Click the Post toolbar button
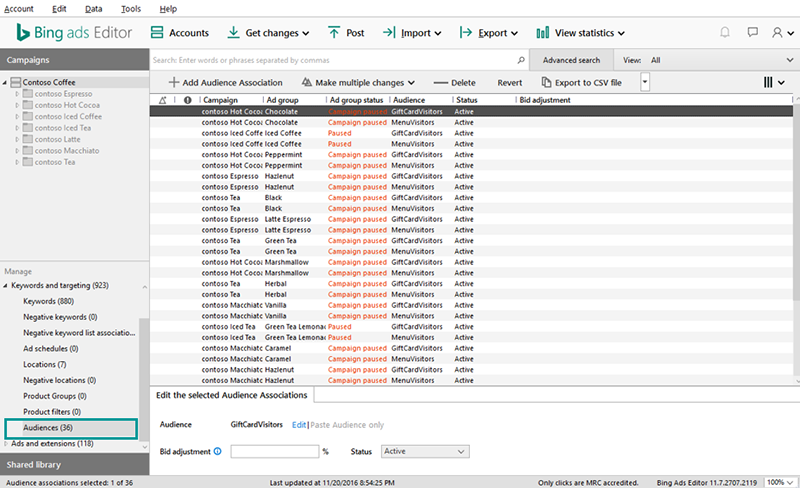 click(x=346, y=33)
